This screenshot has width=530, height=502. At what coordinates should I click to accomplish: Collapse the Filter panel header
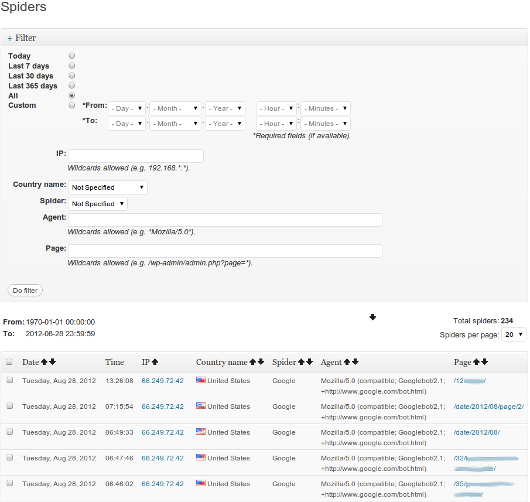(x=22, y=38)
